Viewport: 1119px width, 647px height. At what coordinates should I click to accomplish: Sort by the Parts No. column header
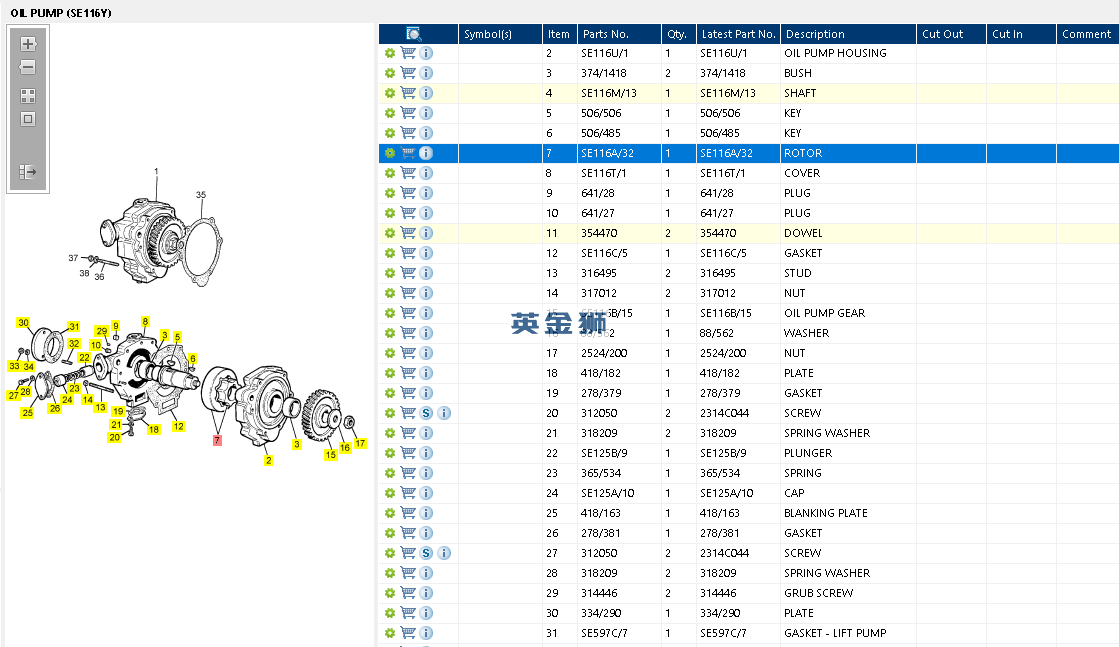point(619,34)
